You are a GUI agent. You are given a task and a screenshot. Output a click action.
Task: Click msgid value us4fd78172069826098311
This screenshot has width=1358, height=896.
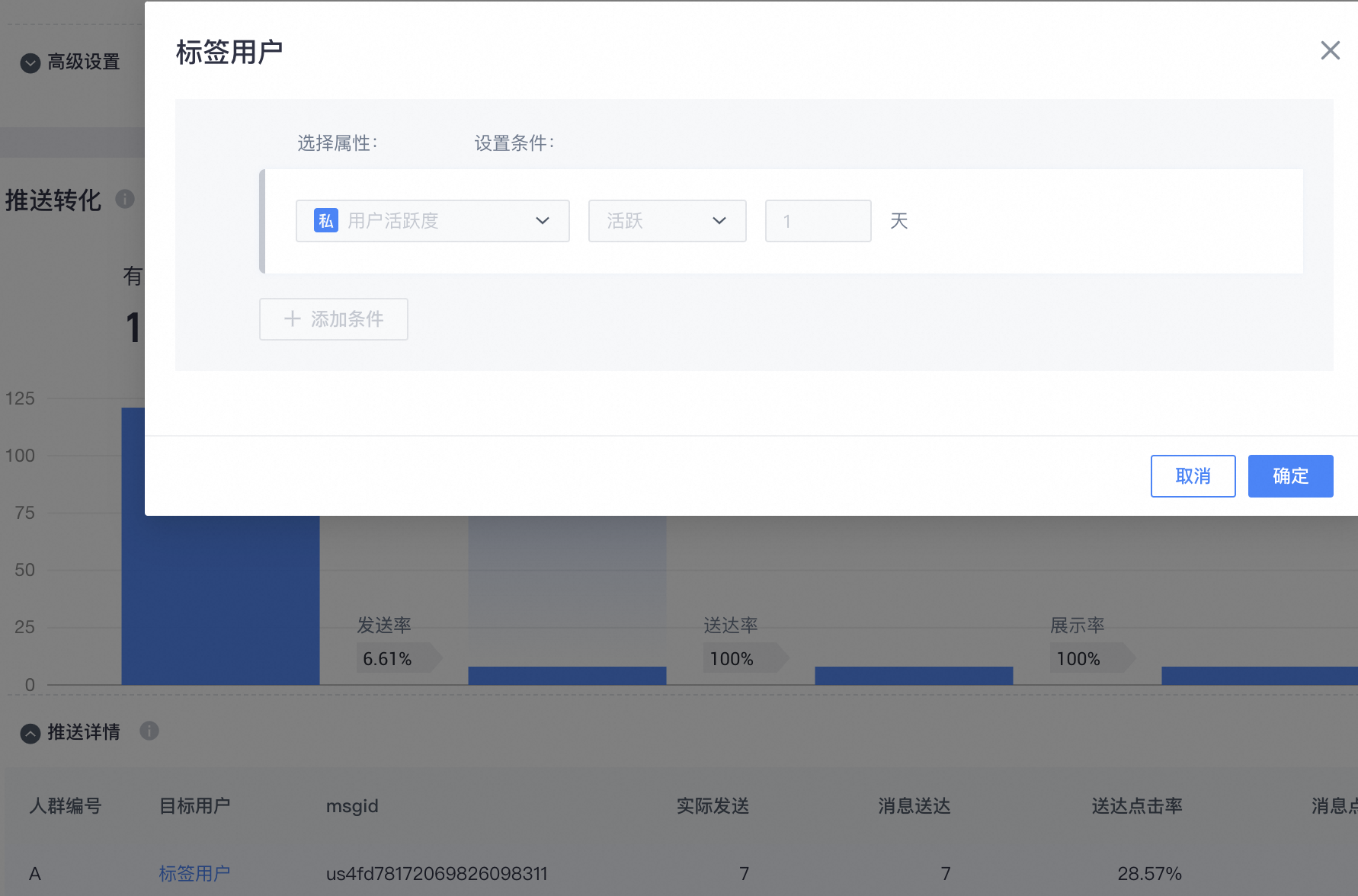click(x=437, y=873)
